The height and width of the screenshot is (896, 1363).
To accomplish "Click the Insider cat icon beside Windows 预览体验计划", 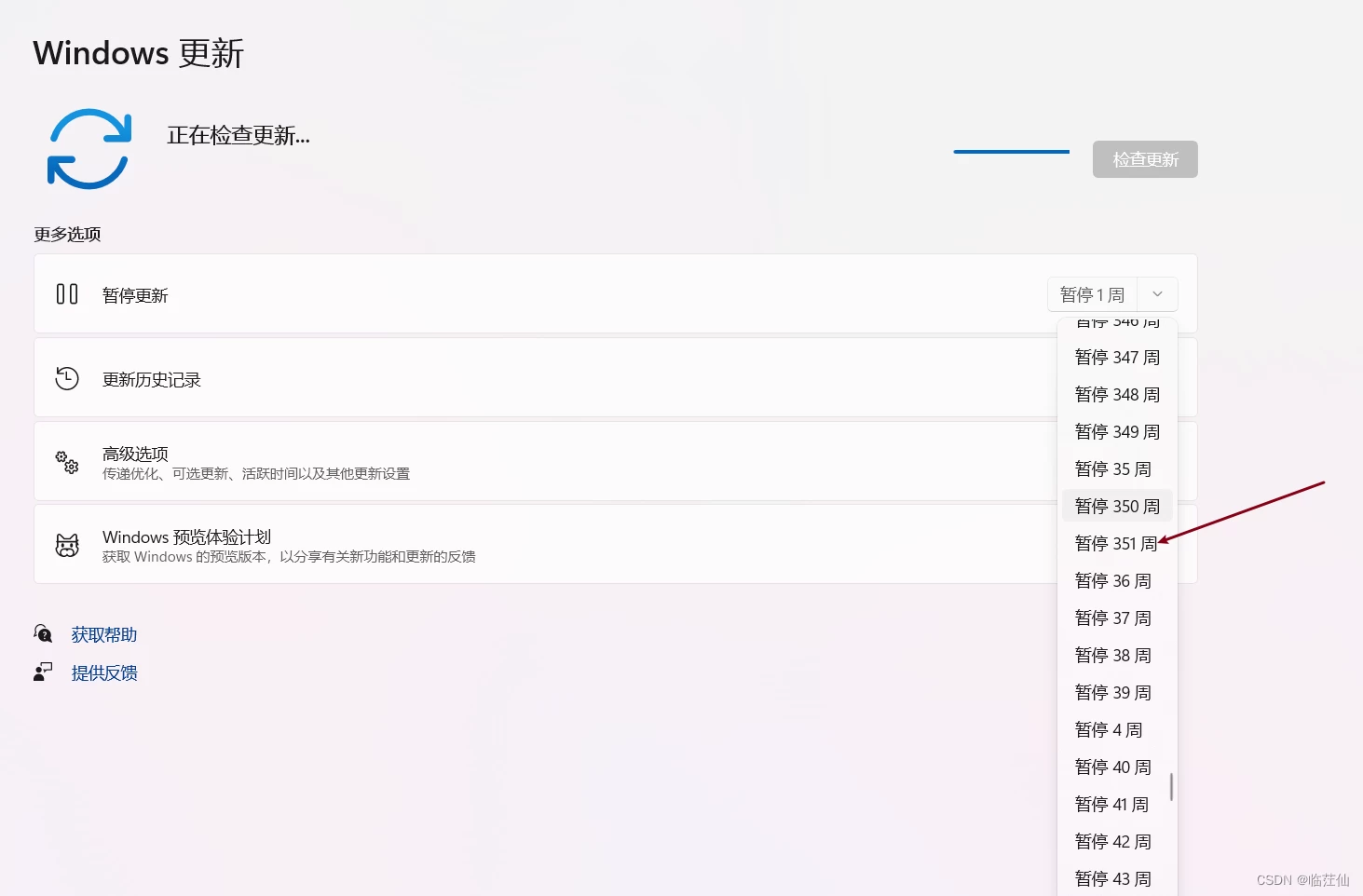I will click(x=67, y=546).
